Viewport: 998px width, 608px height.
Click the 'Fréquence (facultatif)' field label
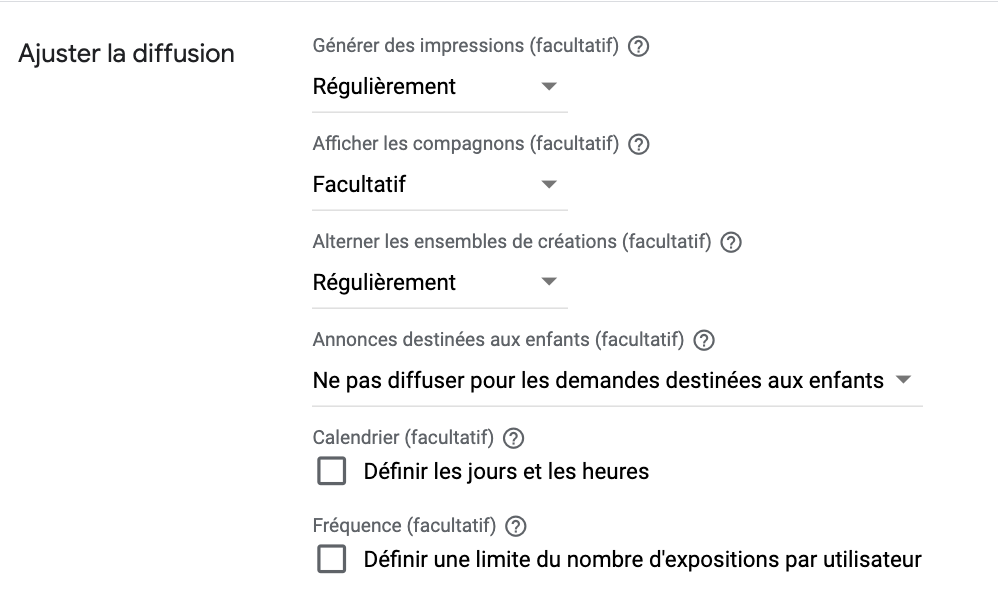pyautogui.click(x=404, y=526)
